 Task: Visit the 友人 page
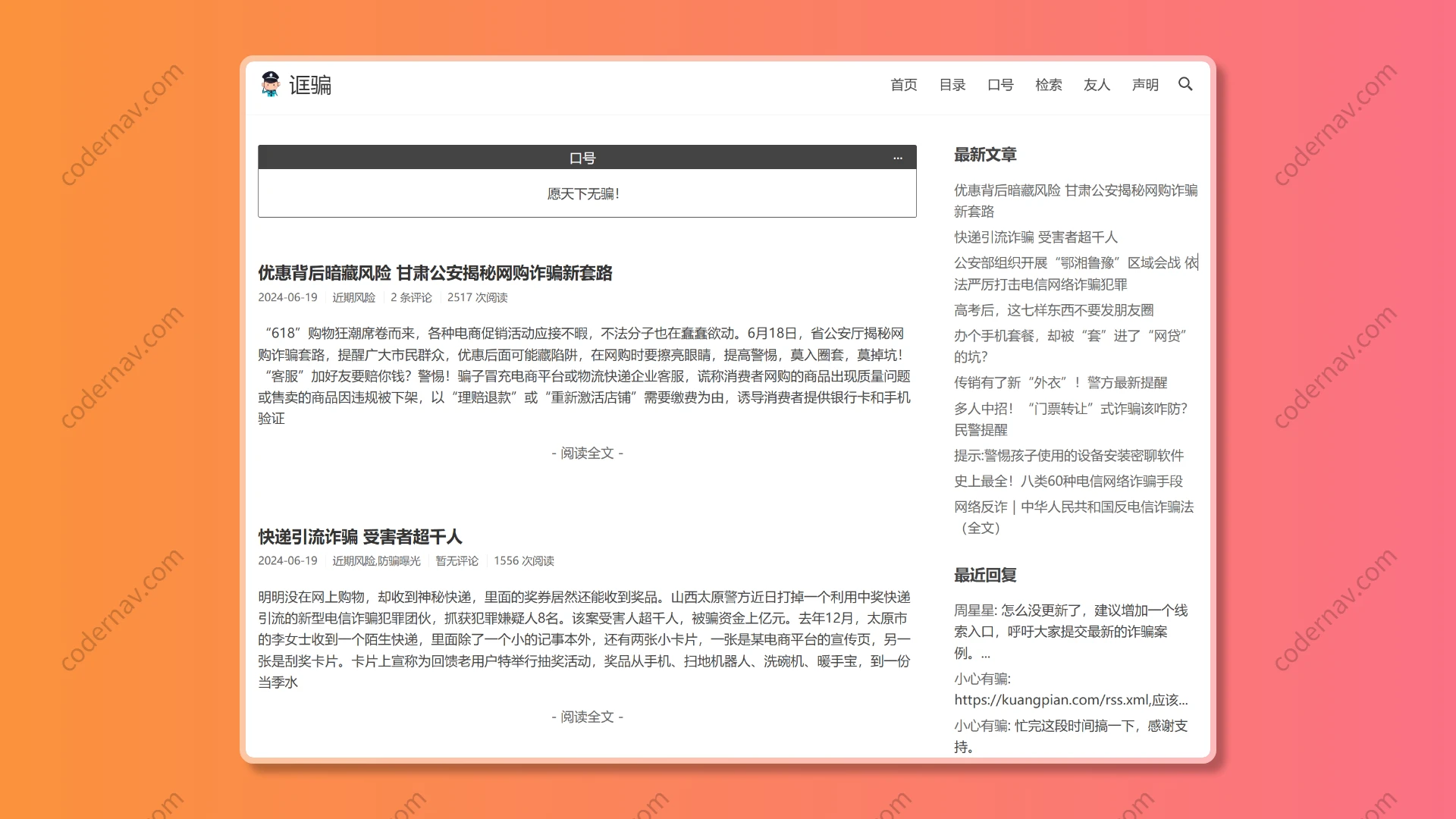click(x=1097, y=85)
